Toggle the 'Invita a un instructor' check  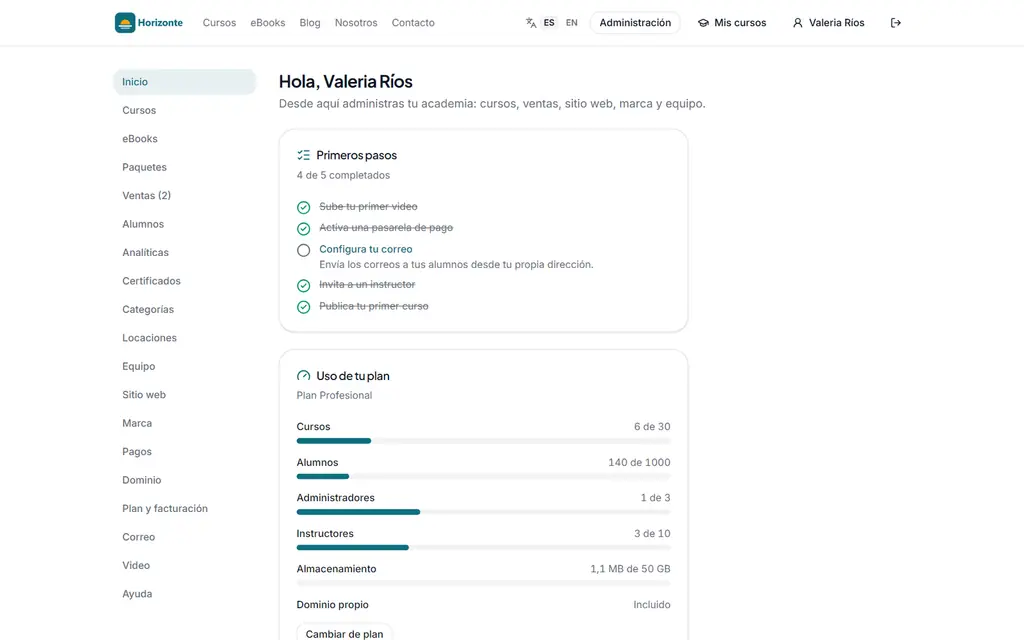pos(304,285)
